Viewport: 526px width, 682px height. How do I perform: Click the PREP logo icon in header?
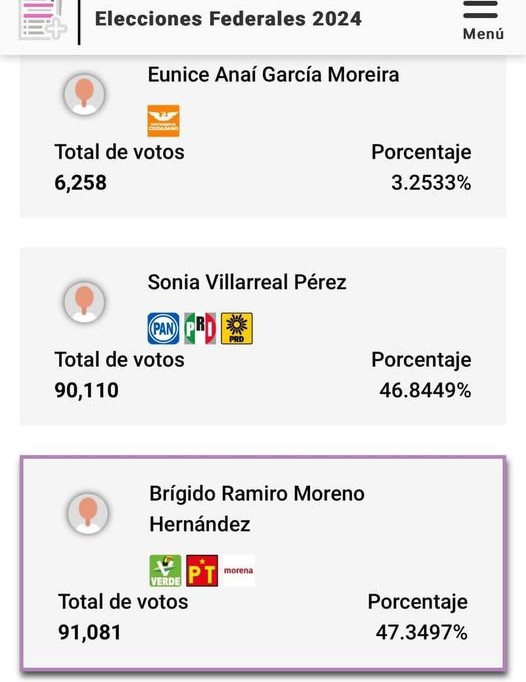(43, 20)
